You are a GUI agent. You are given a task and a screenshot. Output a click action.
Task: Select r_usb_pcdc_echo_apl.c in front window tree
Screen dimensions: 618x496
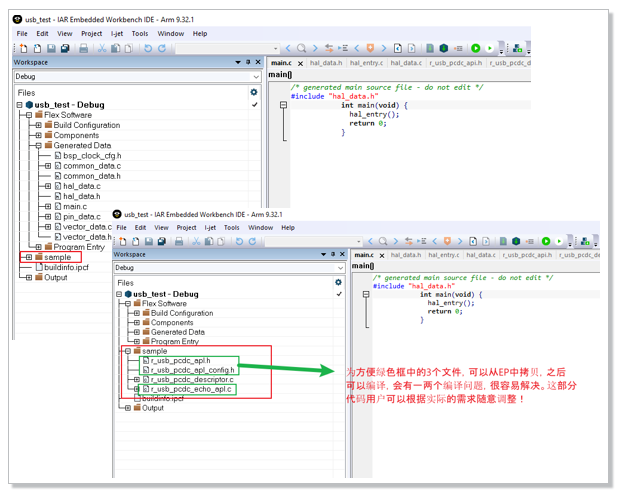click(x=191, y=389)
